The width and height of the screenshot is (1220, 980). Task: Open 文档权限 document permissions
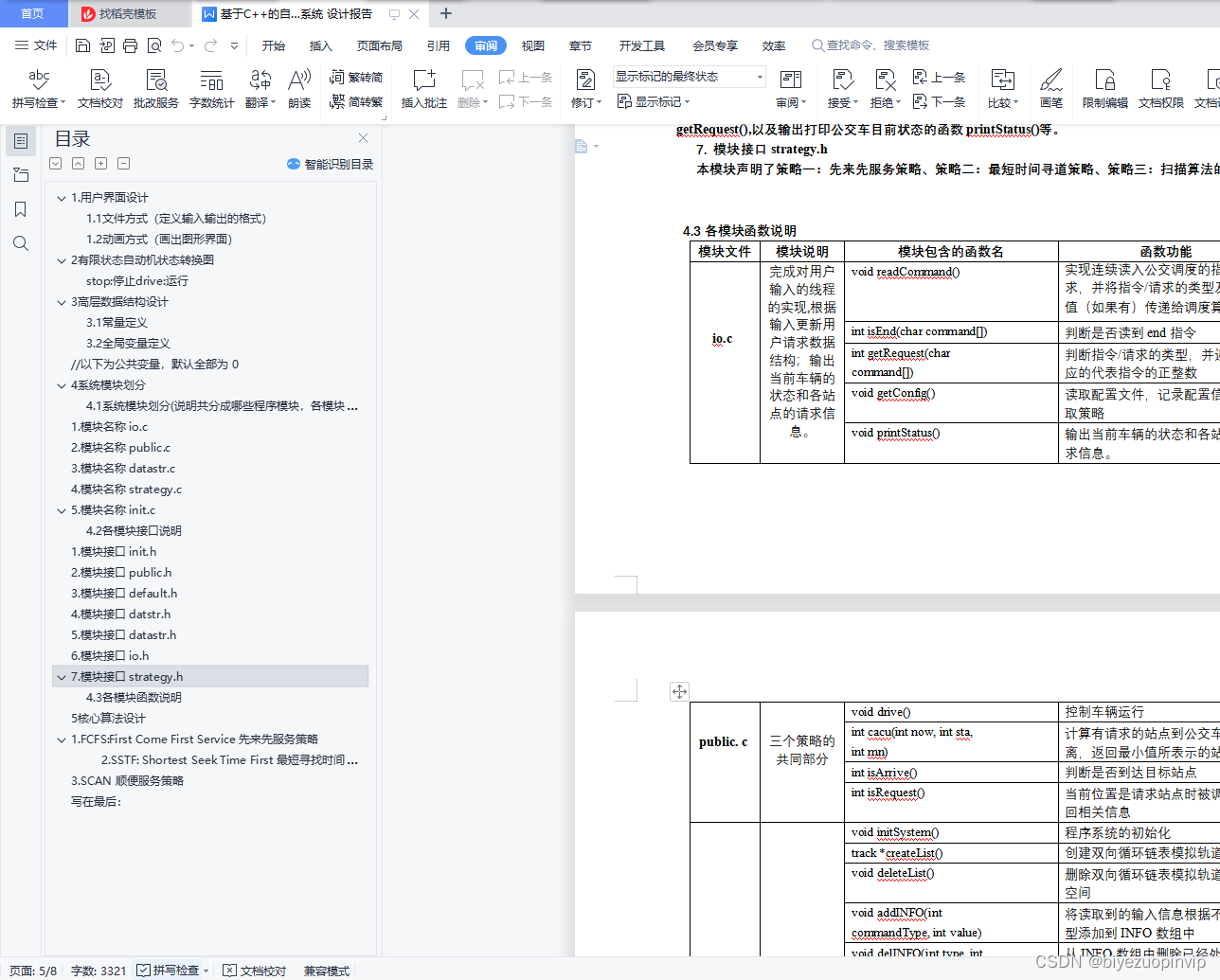click(1161, 89)
